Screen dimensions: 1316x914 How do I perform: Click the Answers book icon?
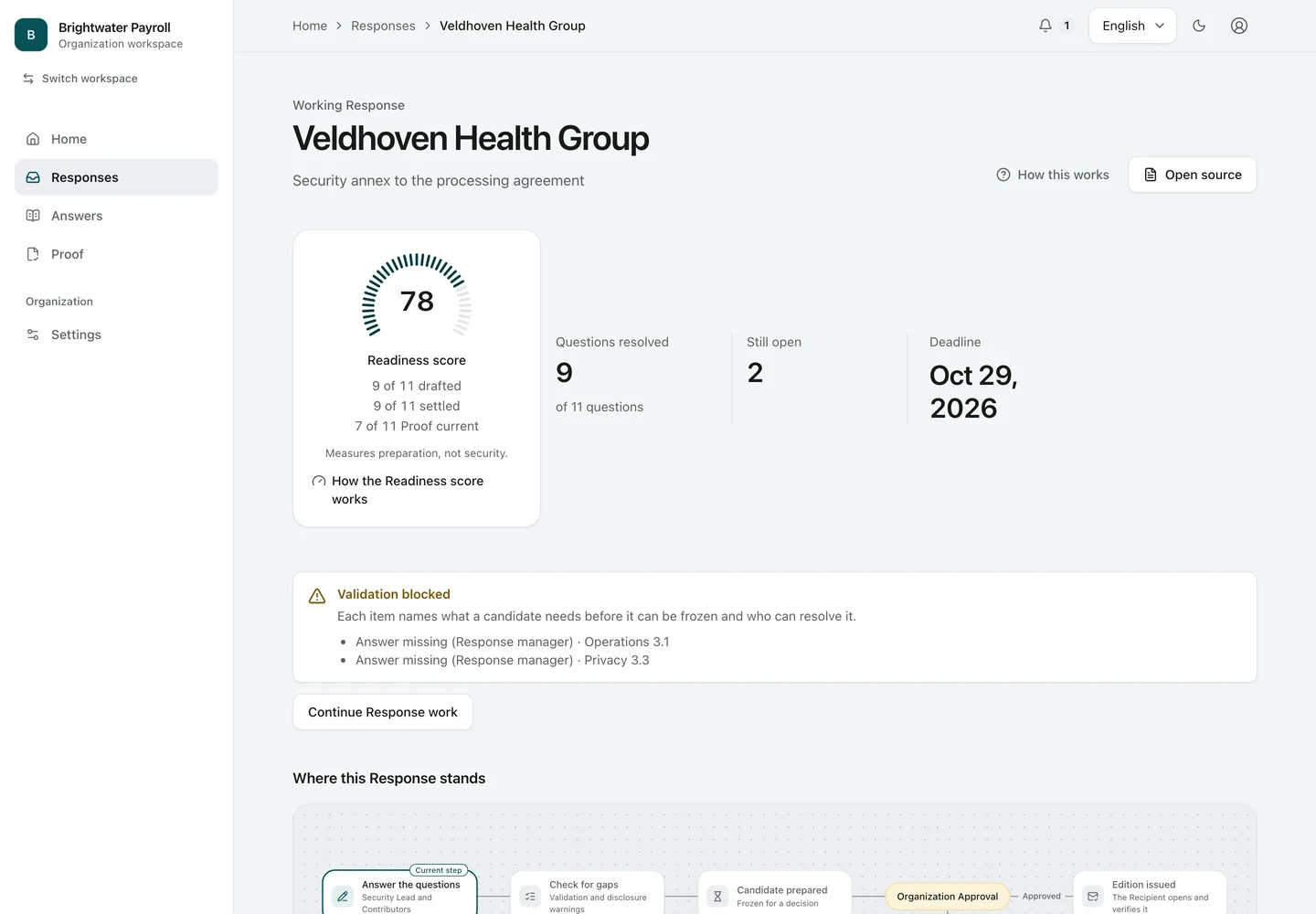pyautogui.click(x=33, y=216)
